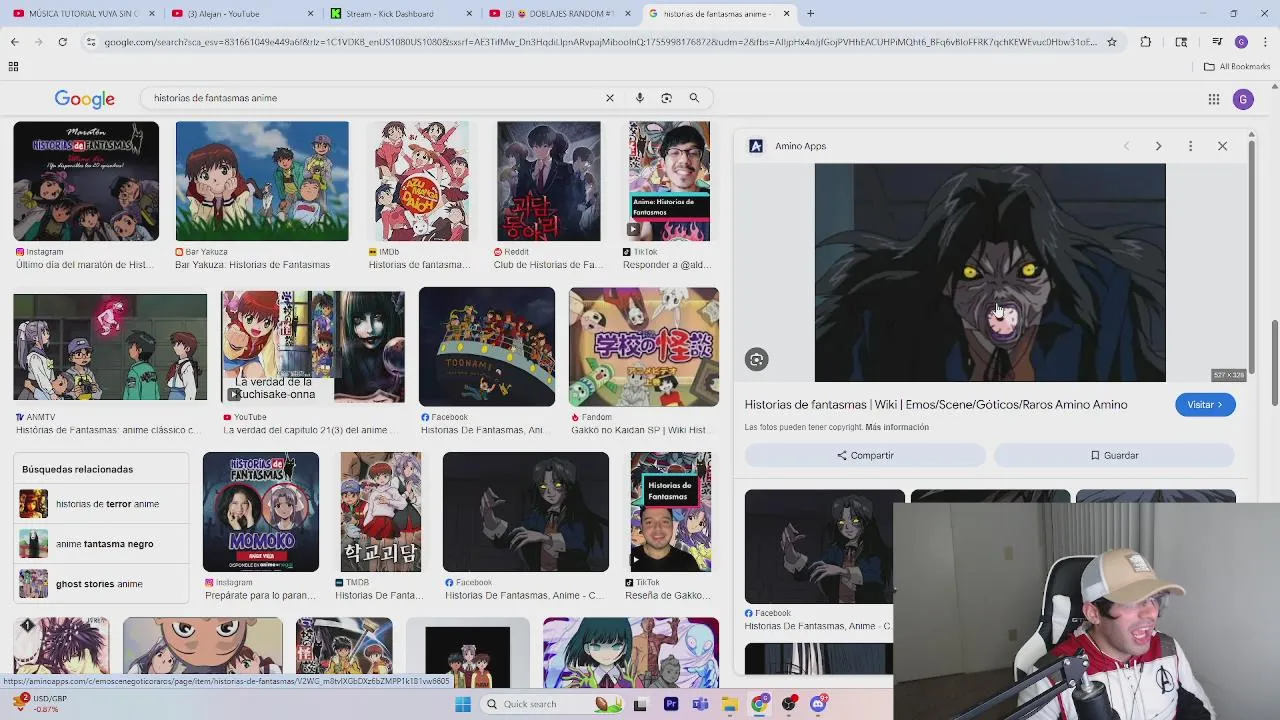Share the image with Compartir
This screenshot has height=720, width=1280.
pyautogui.click(x=865, y=455)
